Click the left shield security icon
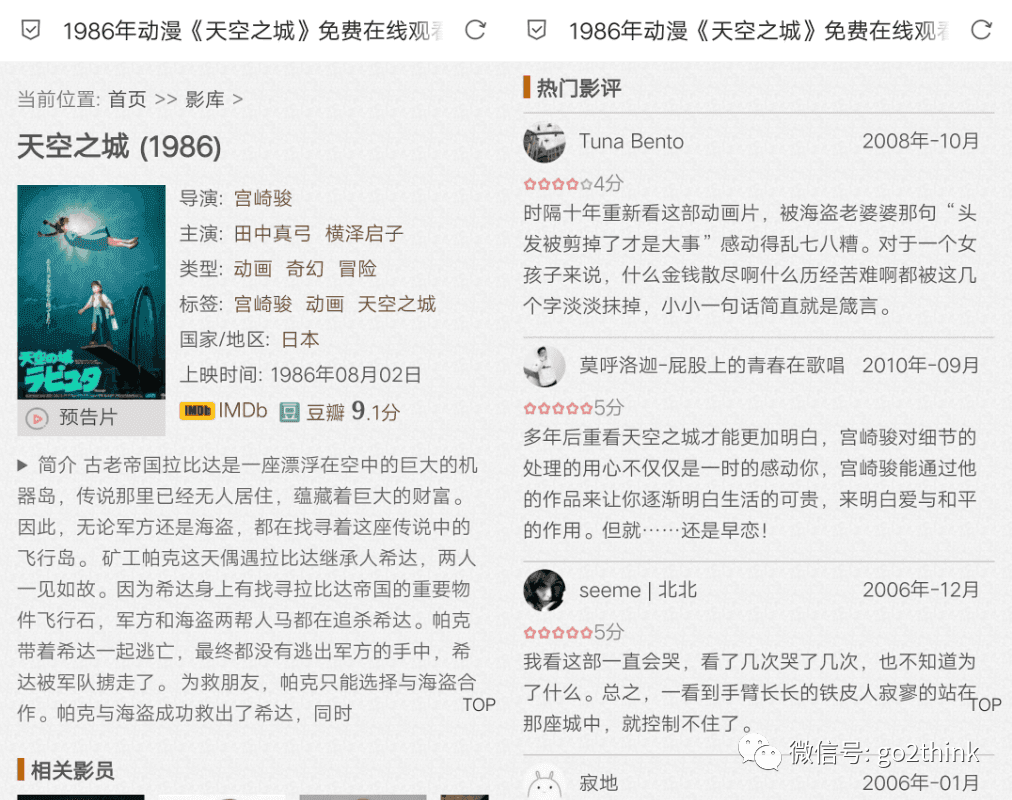 (31, 30)
